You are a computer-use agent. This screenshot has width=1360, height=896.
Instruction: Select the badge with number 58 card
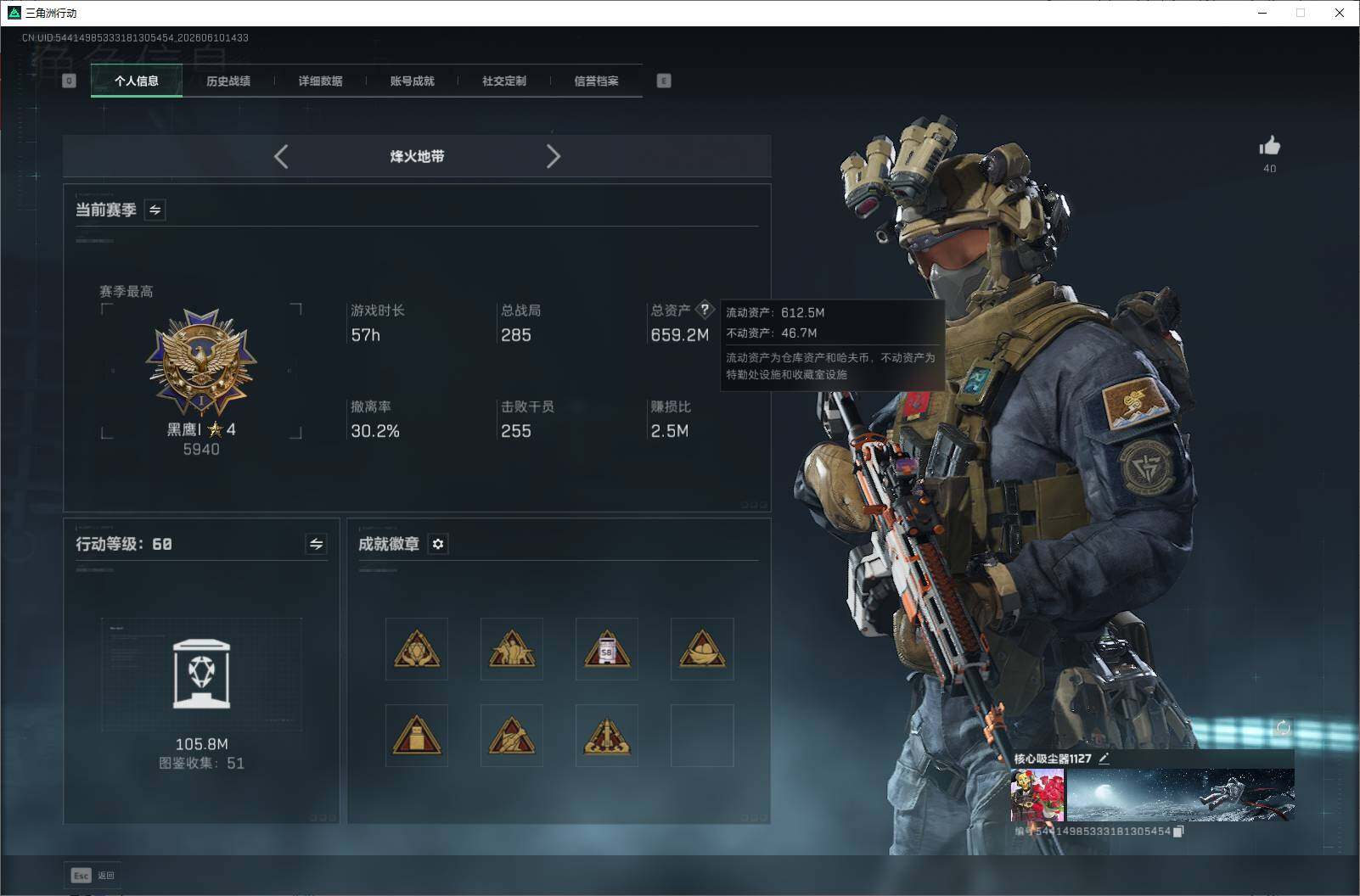click(x=607, y=649)
